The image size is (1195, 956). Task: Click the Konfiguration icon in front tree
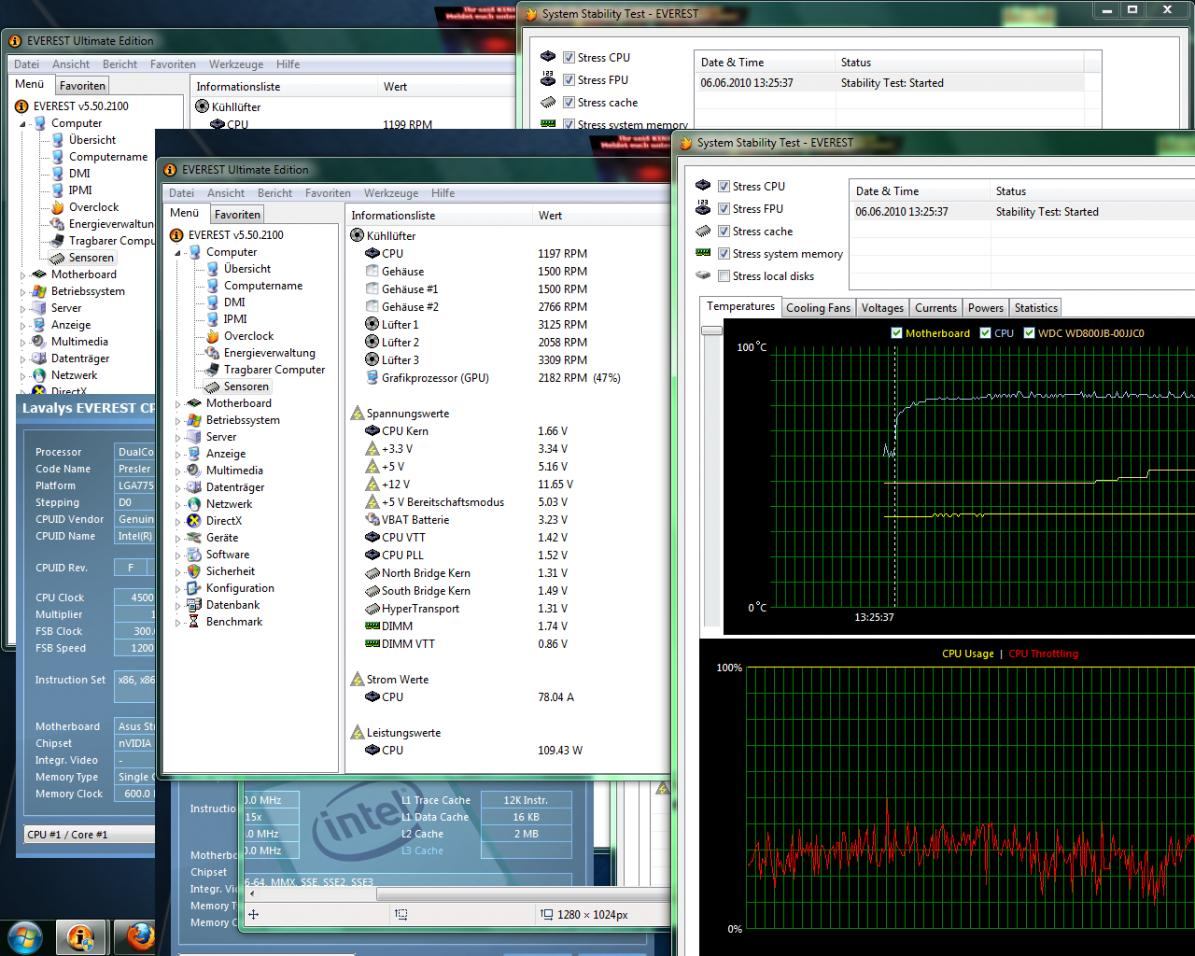pos(194,588)
